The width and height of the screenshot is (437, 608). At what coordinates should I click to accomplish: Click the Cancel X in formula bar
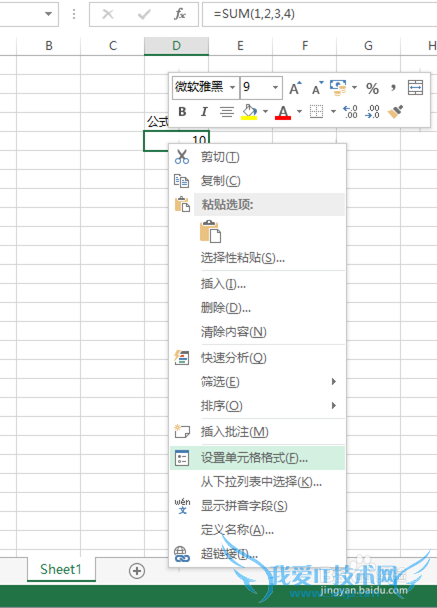point(108,14)
